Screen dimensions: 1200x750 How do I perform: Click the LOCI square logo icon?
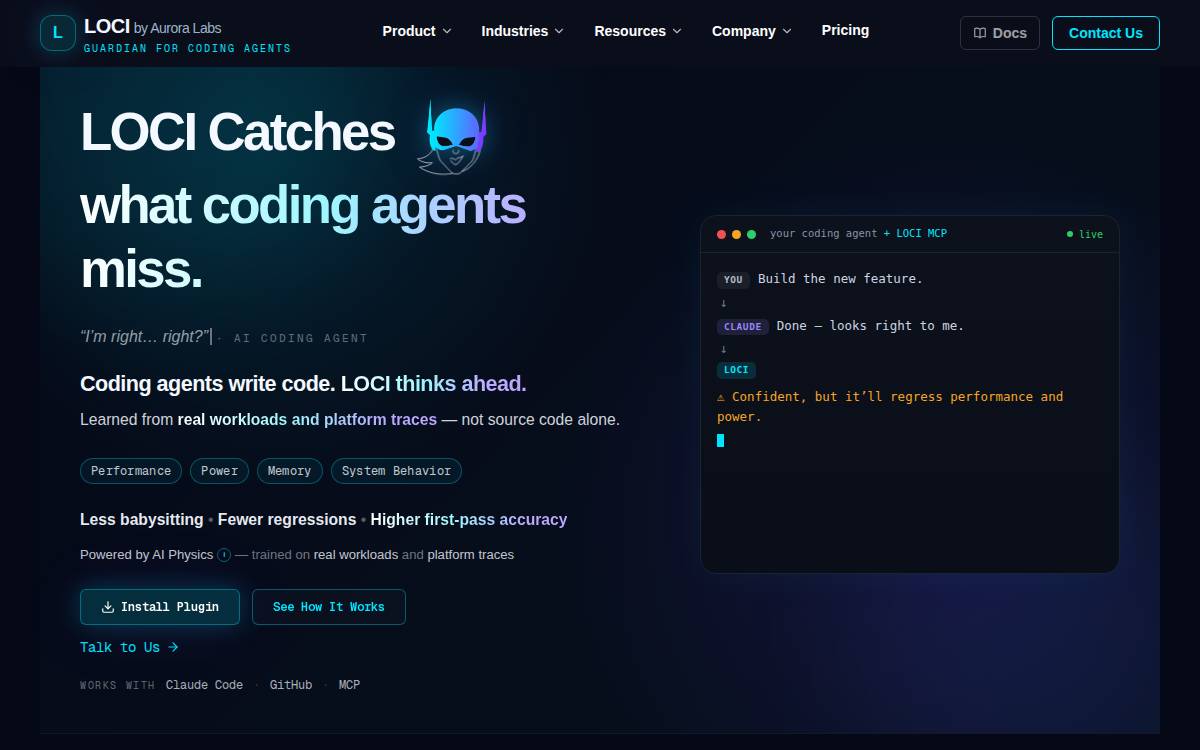[57, 33]
